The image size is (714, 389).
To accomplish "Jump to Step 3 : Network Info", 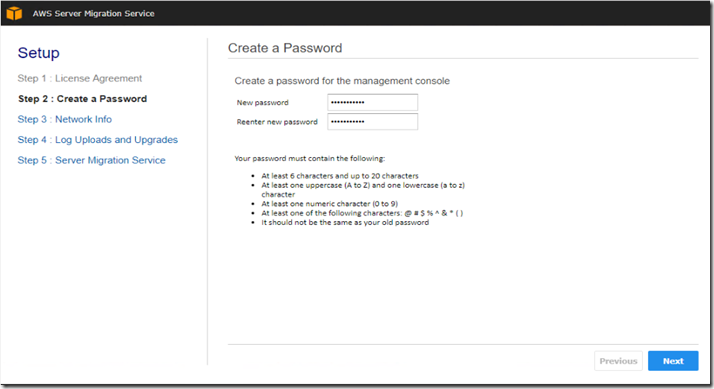I will coord(65,119).
